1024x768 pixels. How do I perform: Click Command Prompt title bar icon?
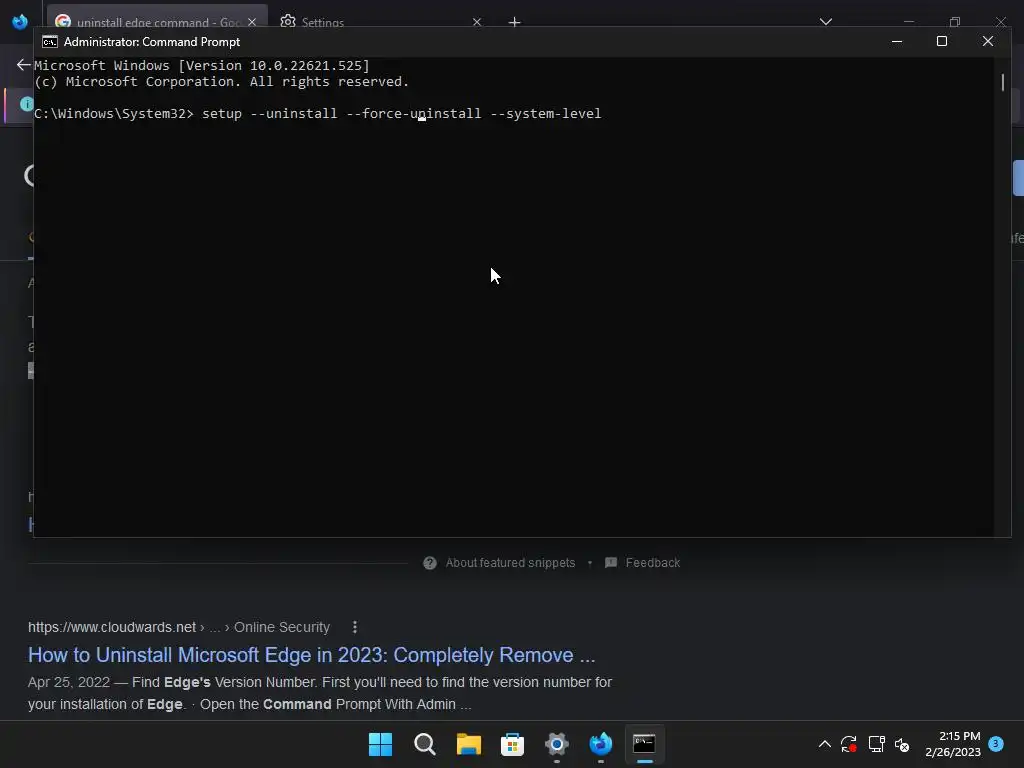pyautogui.click(x=50, y=42)
